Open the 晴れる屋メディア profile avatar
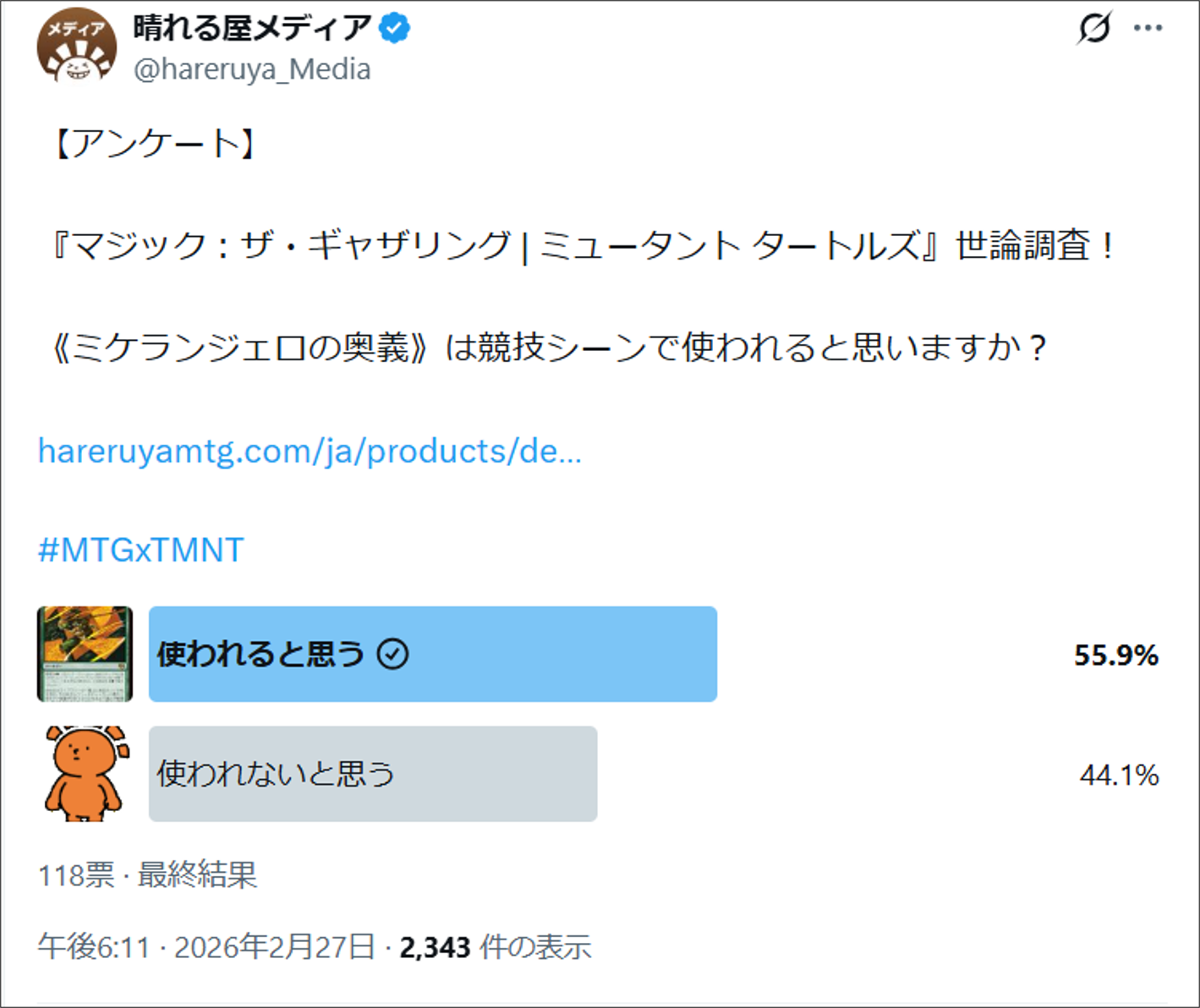The width and height of the screenshot is (1200, 1008). 76,47
